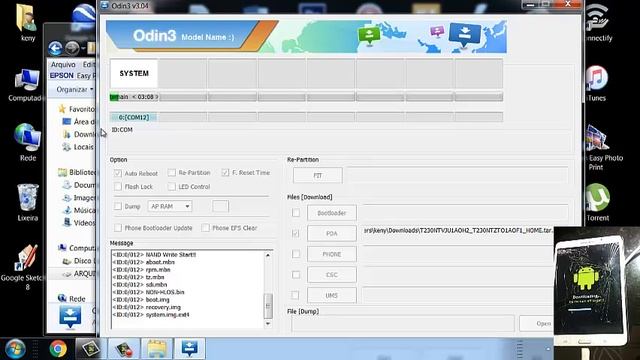Toggle the checkbox beside Bootloader button
Viewport: 640px width, 360px height.
pyautogui.click(x=296, y=213)
